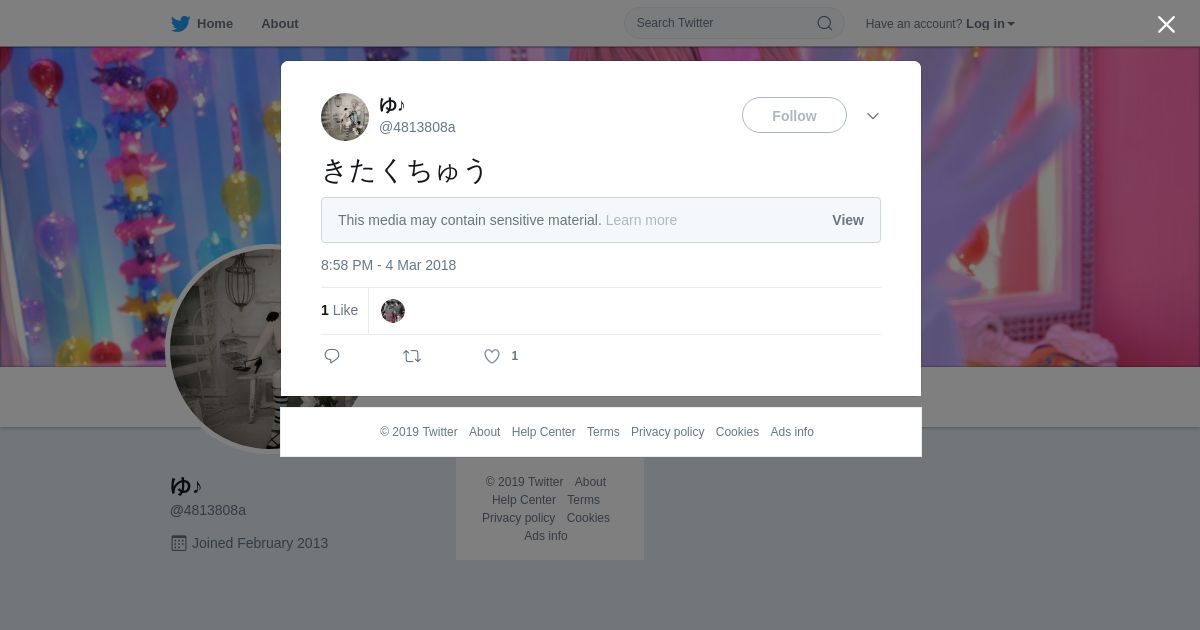Click the reply speech bubble icon
This screenshot has height=630, width=1200.
coord(332,356)
